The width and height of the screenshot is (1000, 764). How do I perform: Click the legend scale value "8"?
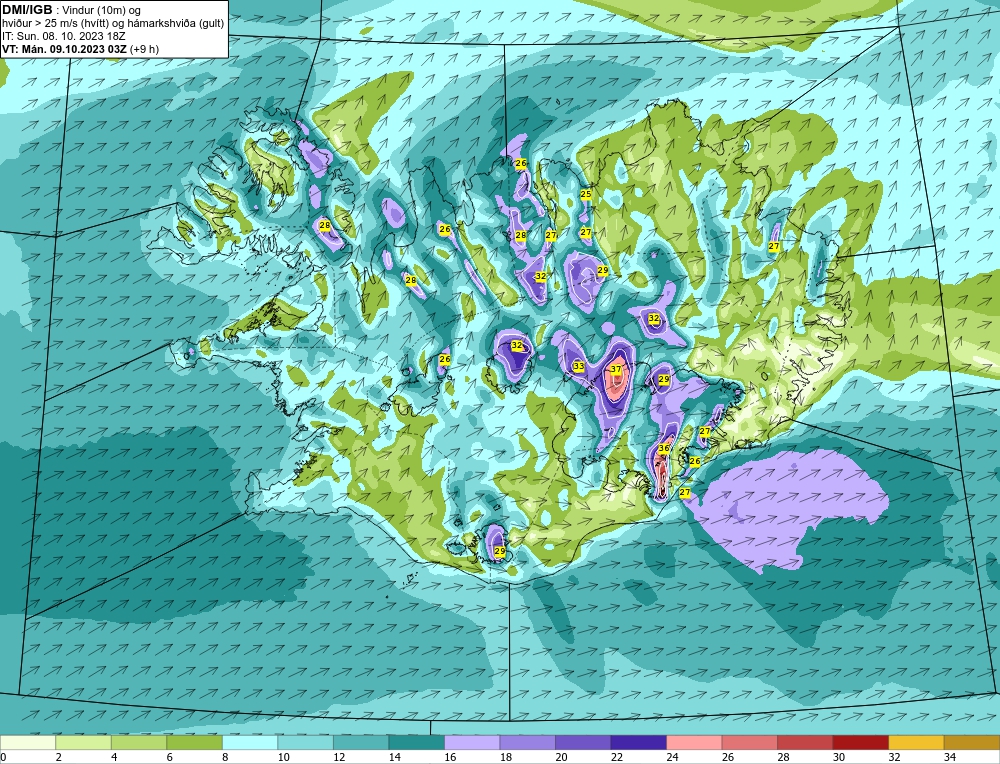click(223, 757)
